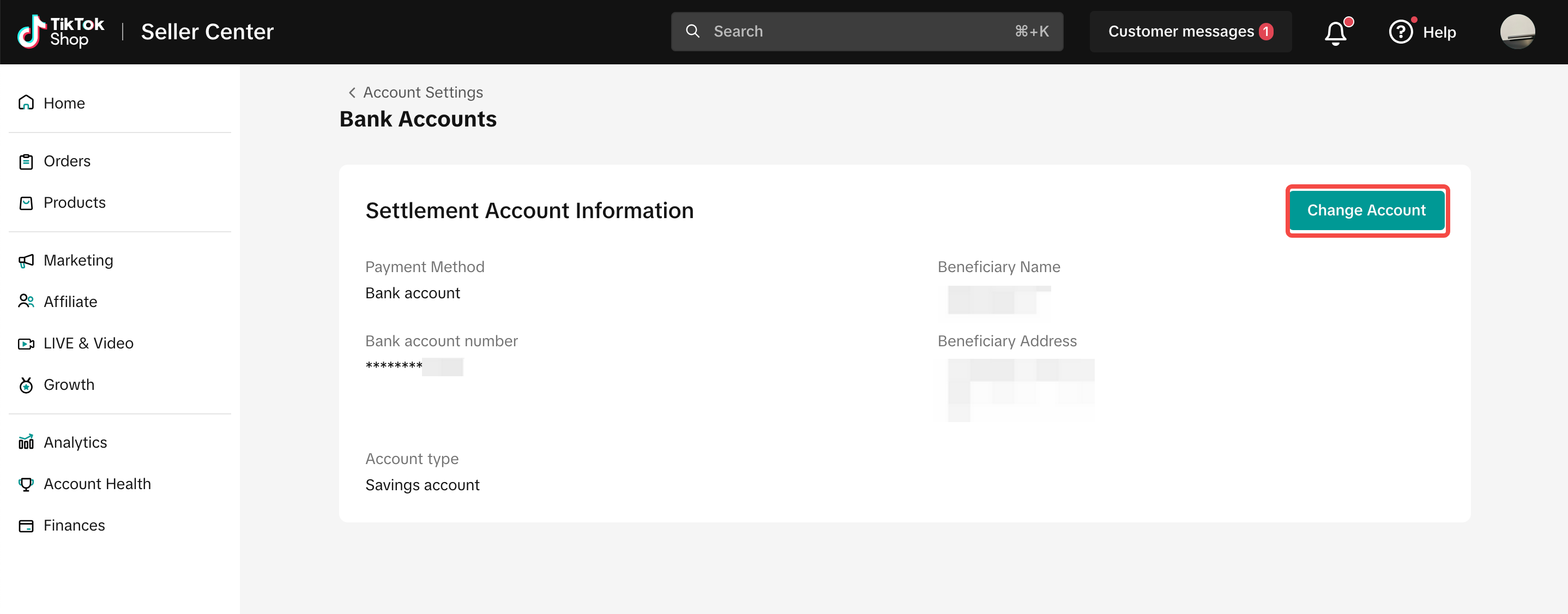Go back via Account Settings chevron
1568x614 pixels.
coord(352,93)
